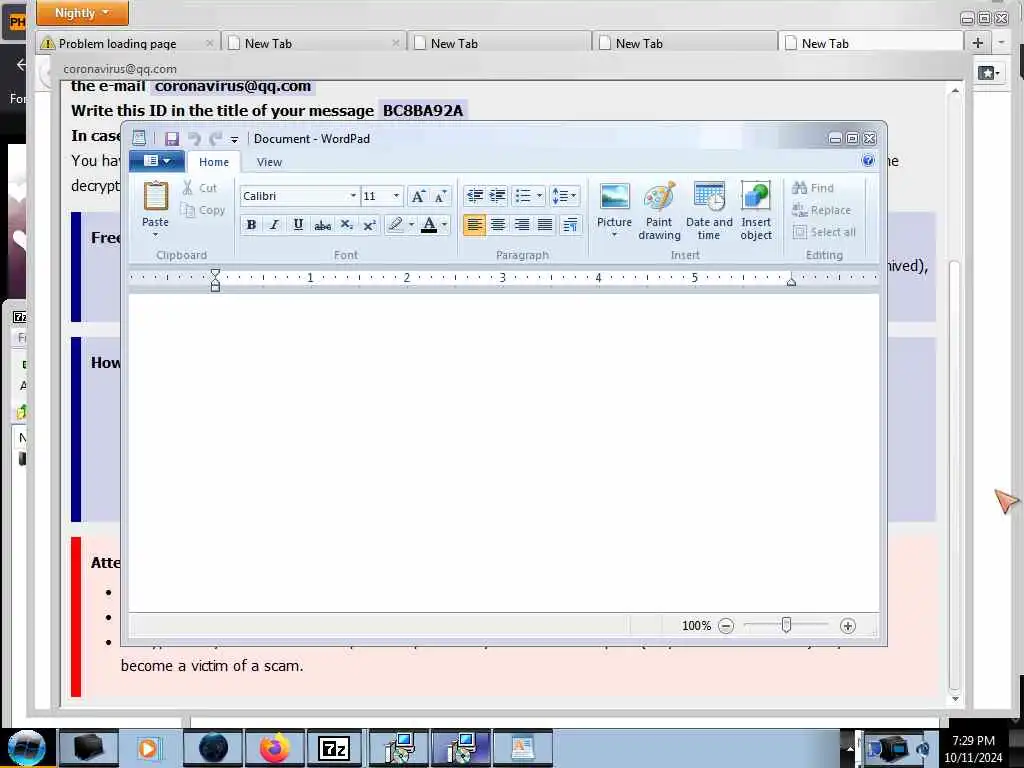Click the coronavirus@qq.com email address text

coord(232,86)
